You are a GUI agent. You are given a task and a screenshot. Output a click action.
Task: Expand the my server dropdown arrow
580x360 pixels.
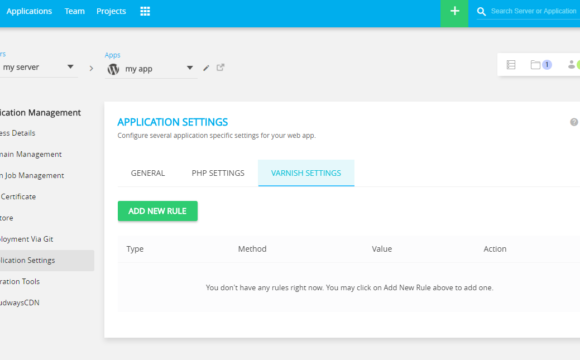pyautogui.click(x=70, y=67)
